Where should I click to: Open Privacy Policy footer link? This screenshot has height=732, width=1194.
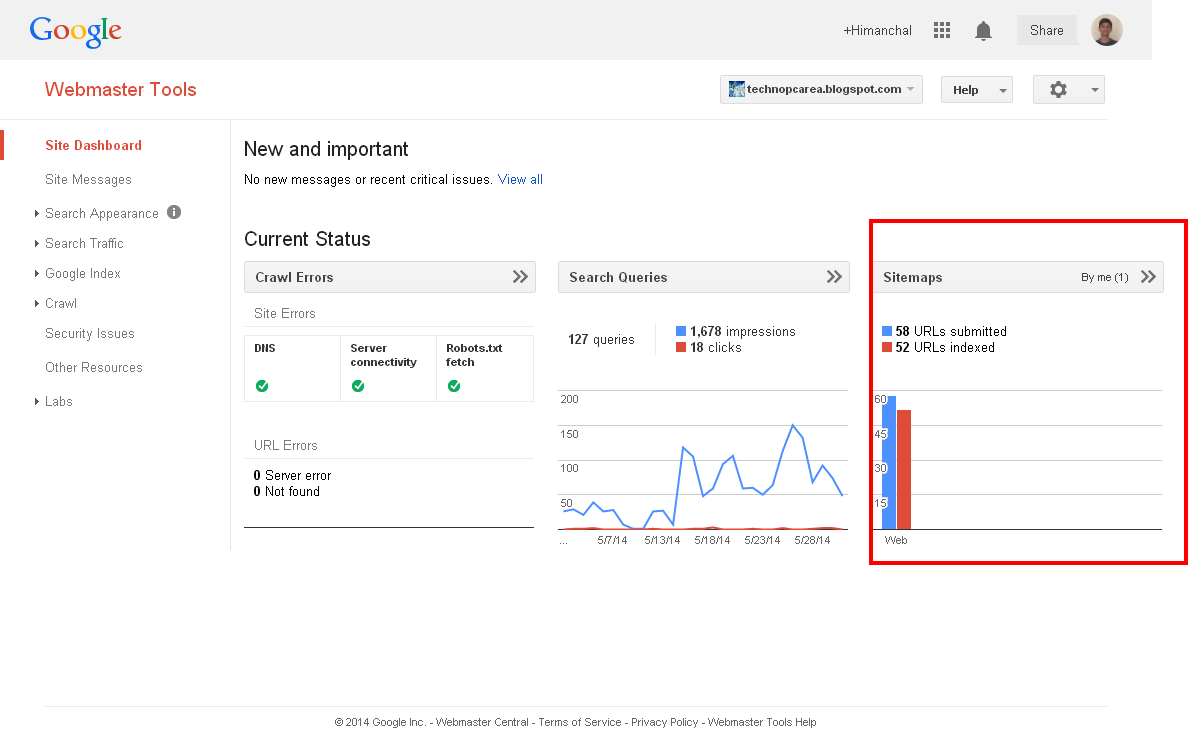click(664, 722)
